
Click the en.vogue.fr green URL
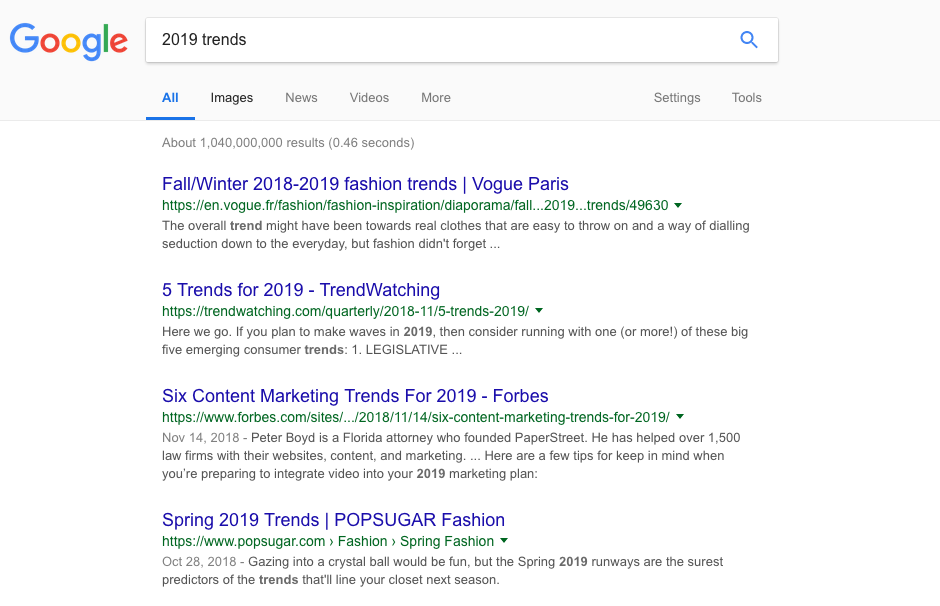click(415, 205)
